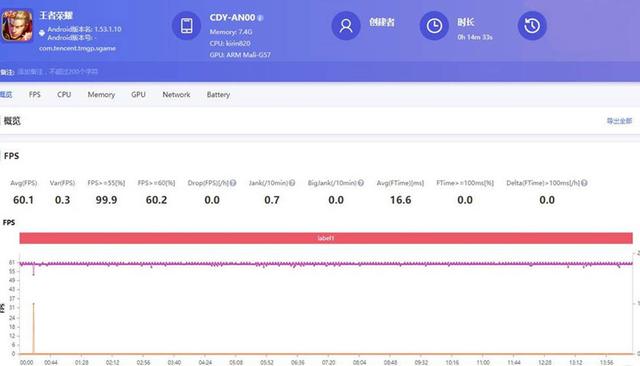Click the remarks input field
Image resolution: width=640 pixels, height=366 pixels.
pos(58,72)
